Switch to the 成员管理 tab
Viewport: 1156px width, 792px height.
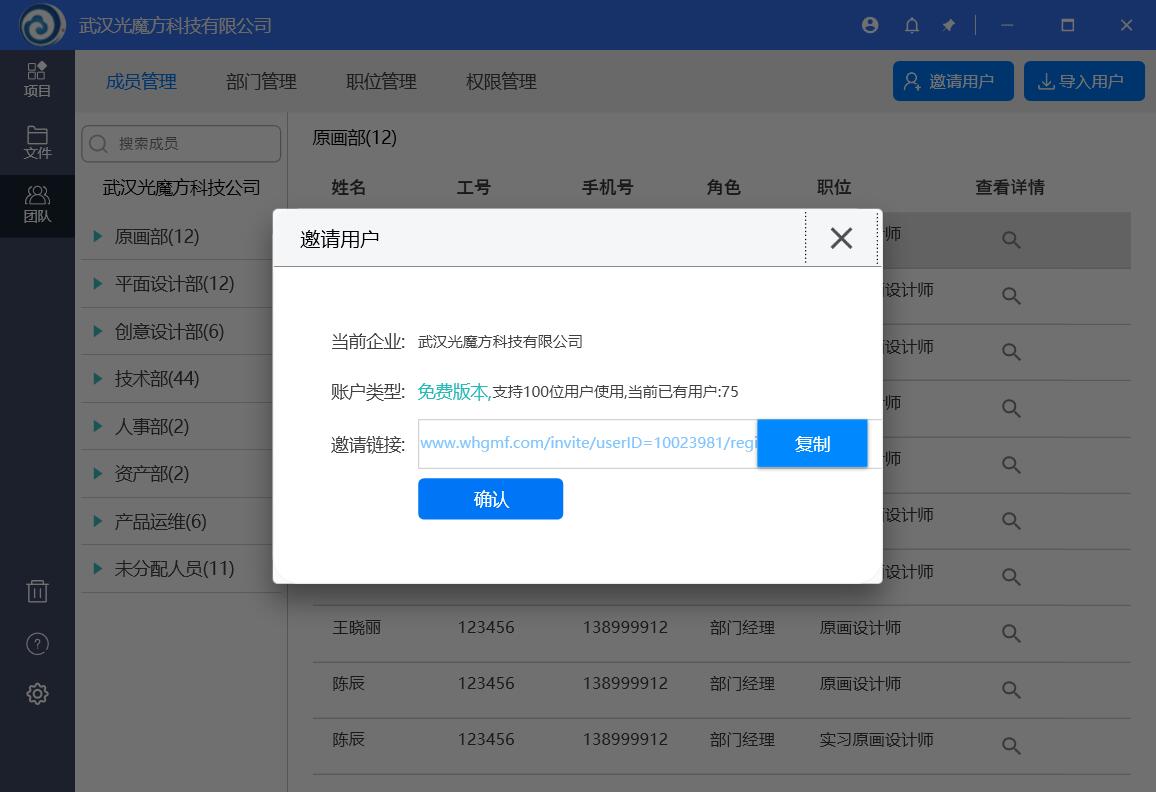pyautogui.click(x=141, y=81)
